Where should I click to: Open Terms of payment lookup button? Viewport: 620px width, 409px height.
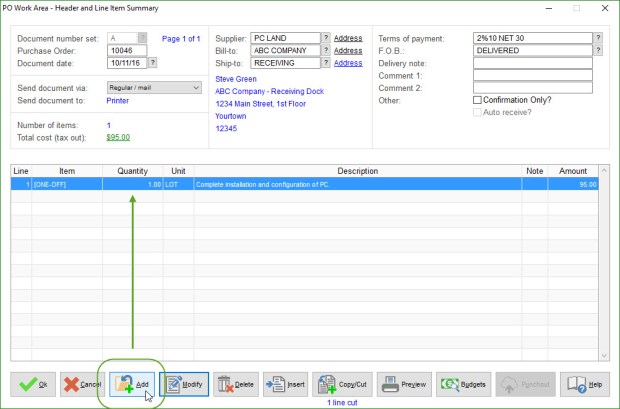coord(598,38)
